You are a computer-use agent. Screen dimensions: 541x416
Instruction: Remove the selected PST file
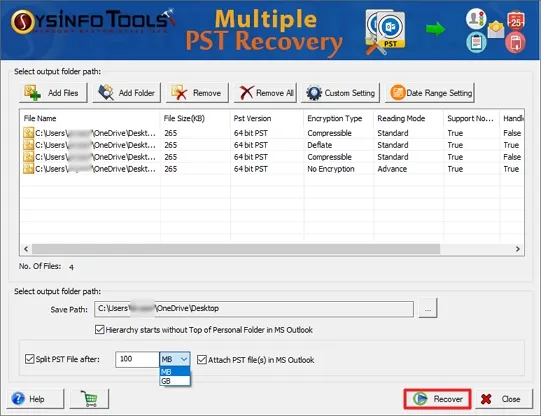[197, 93]
